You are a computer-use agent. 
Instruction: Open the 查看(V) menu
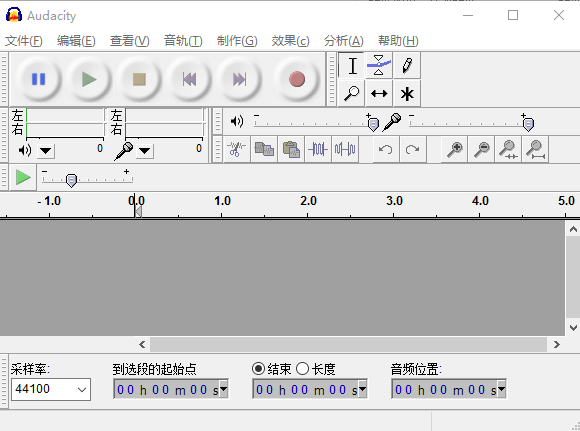[x=129, y=41]
